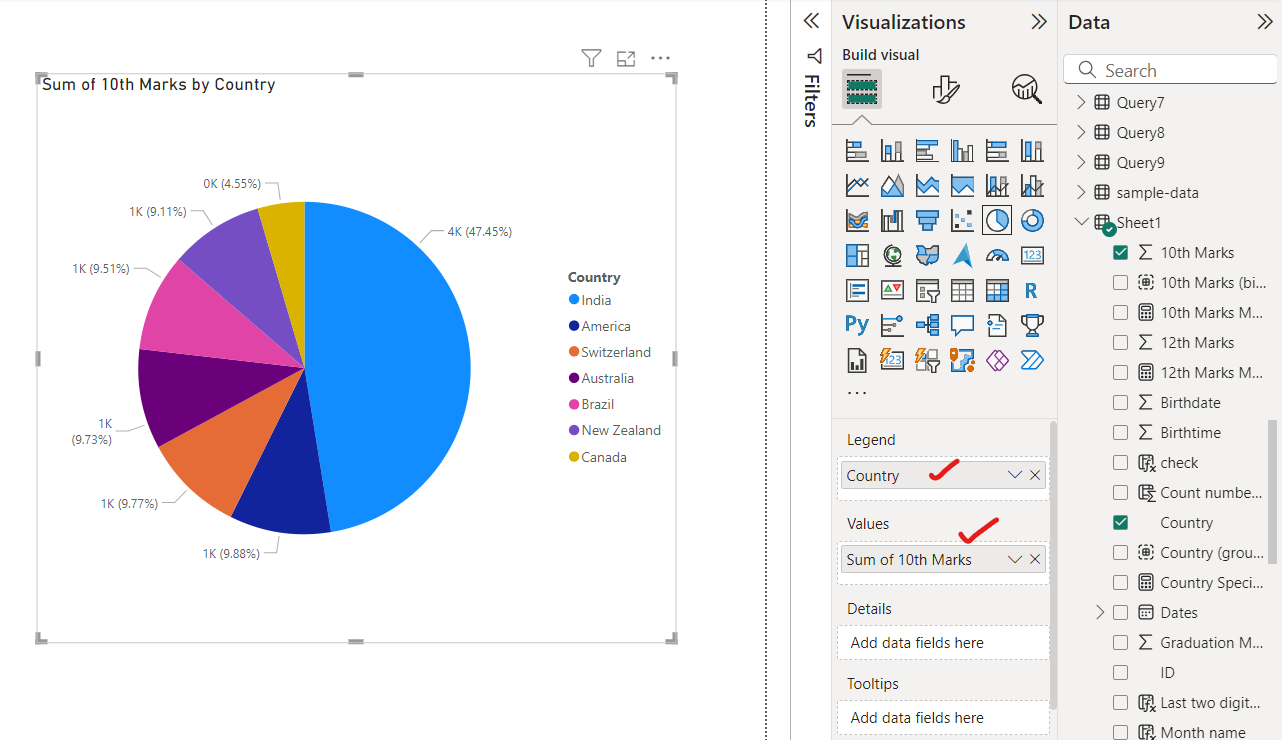Collapse the Data pane
The width and height of the screenshot is (1282, 740).
pyautogui.click(x=1265, y=21)
